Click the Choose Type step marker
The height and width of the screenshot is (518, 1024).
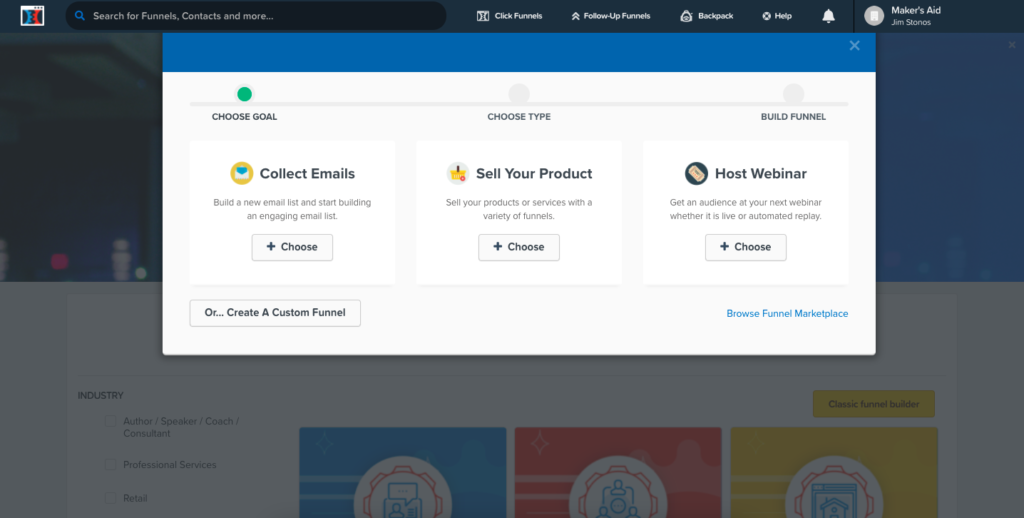pos(519,95)
